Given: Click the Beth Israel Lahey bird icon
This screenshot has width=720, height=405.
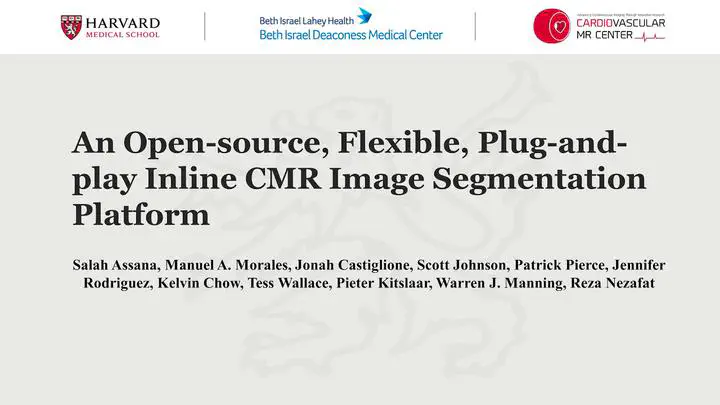Looking at the screenshot, I should pyautogui.click(x=365, y=16).
